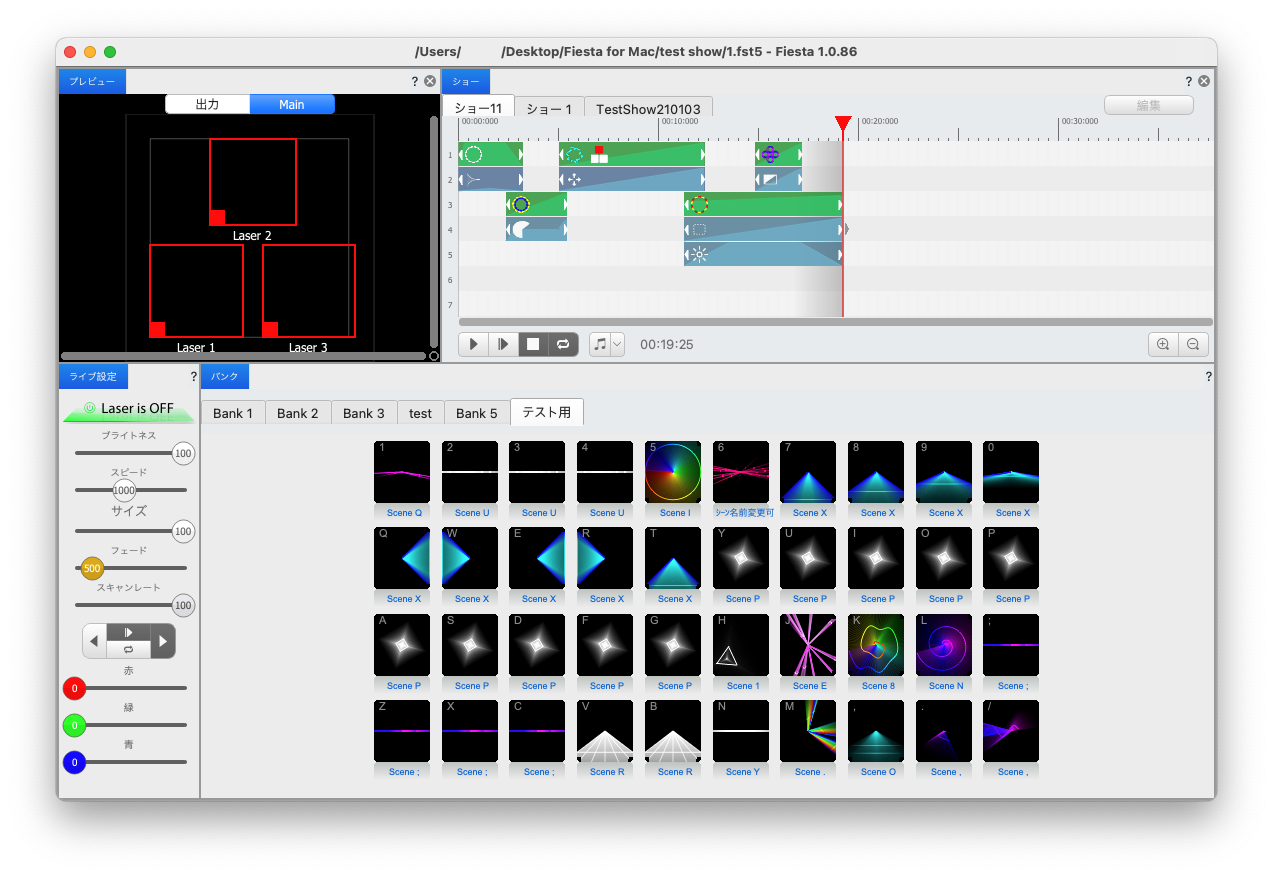Zoom in on the timeline
1273x875 pixels.
[x=1163, y=344]
